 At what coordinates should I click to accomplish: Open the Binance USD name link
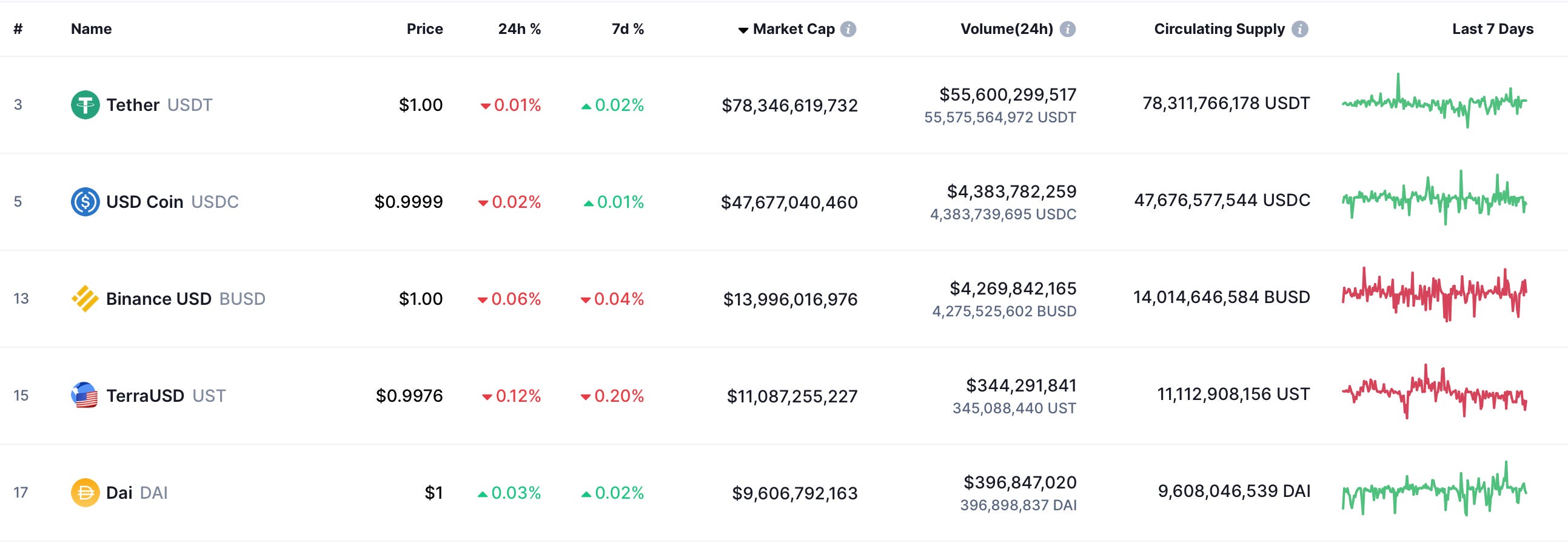(x=159, y=299)
